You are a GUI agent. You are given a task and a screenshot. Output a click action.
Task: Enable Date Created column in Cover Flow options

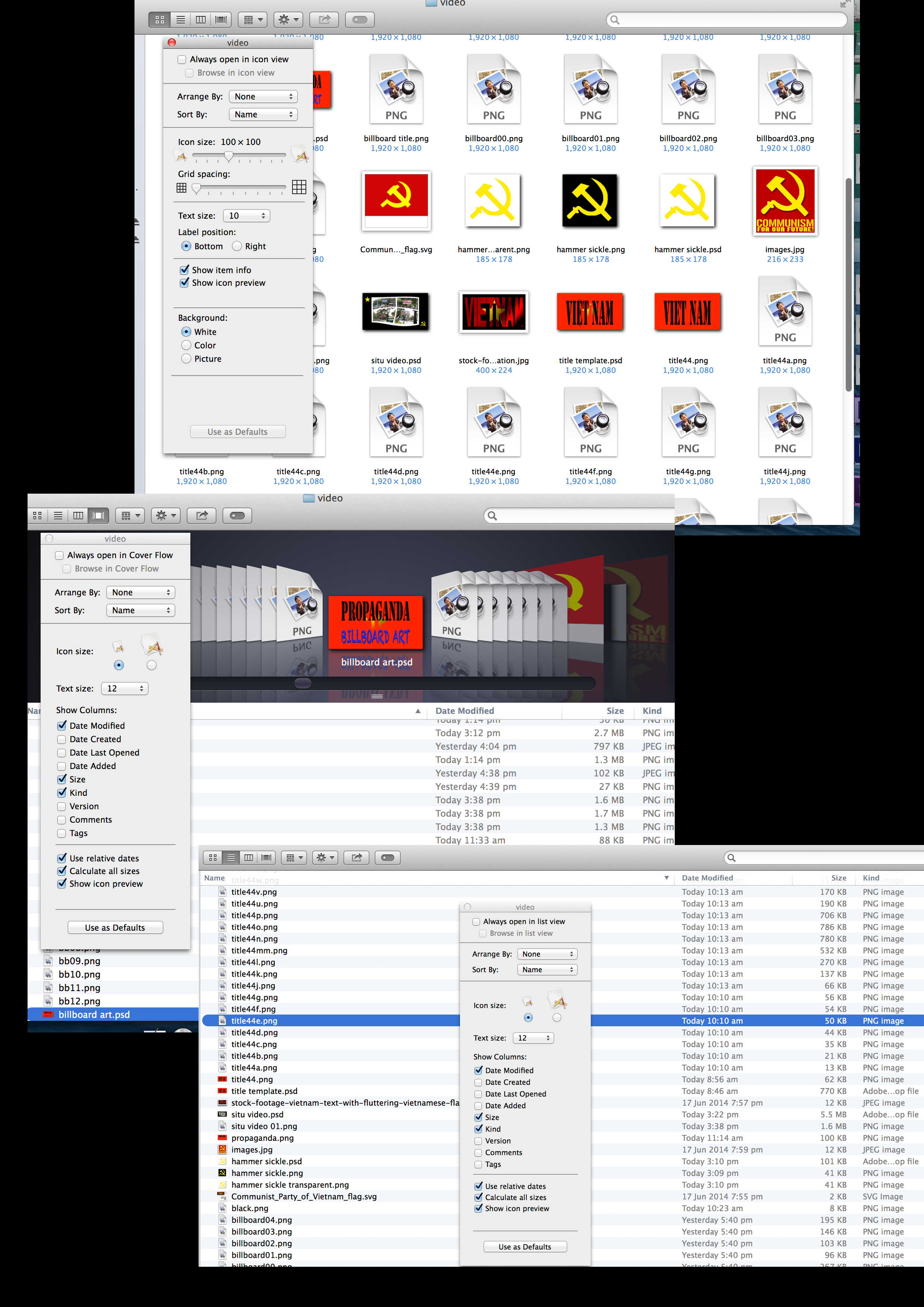[x=61, y=740]
